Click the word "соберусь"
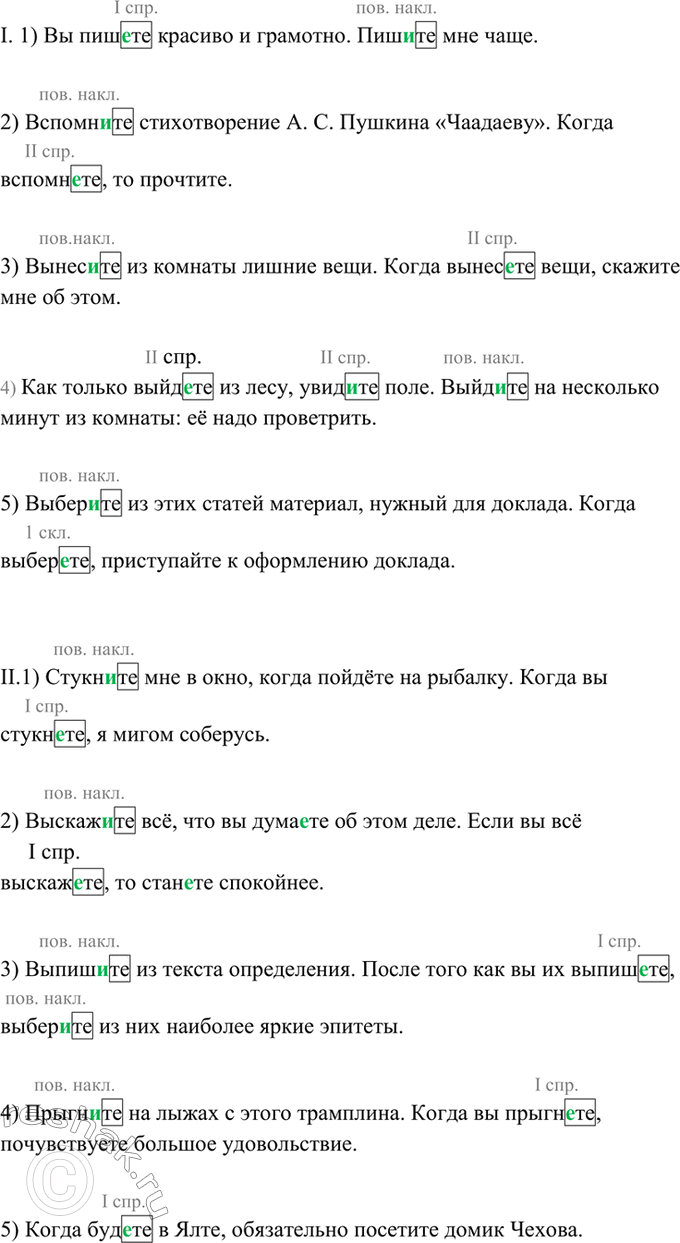This screenshot has height=1243, width=680. [223, 736]
